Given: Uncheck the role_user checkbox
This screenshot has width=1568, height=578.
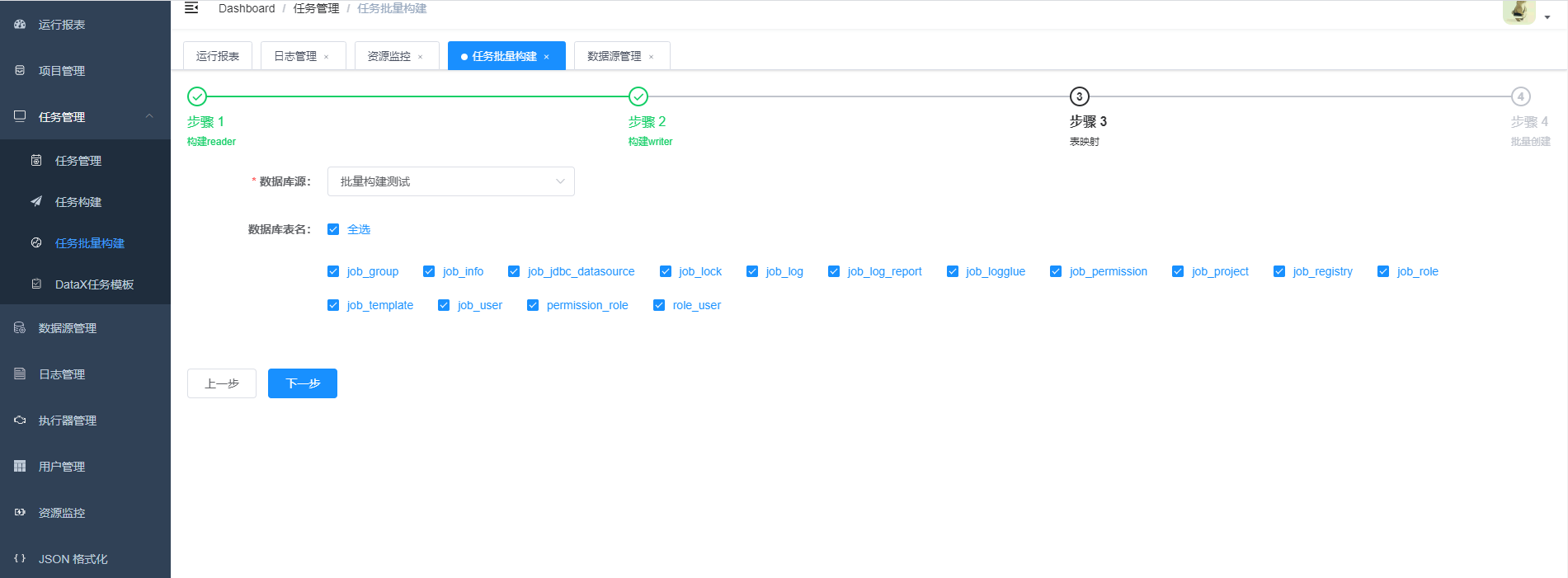Looking at the screenshot, I should coord(659,305).
